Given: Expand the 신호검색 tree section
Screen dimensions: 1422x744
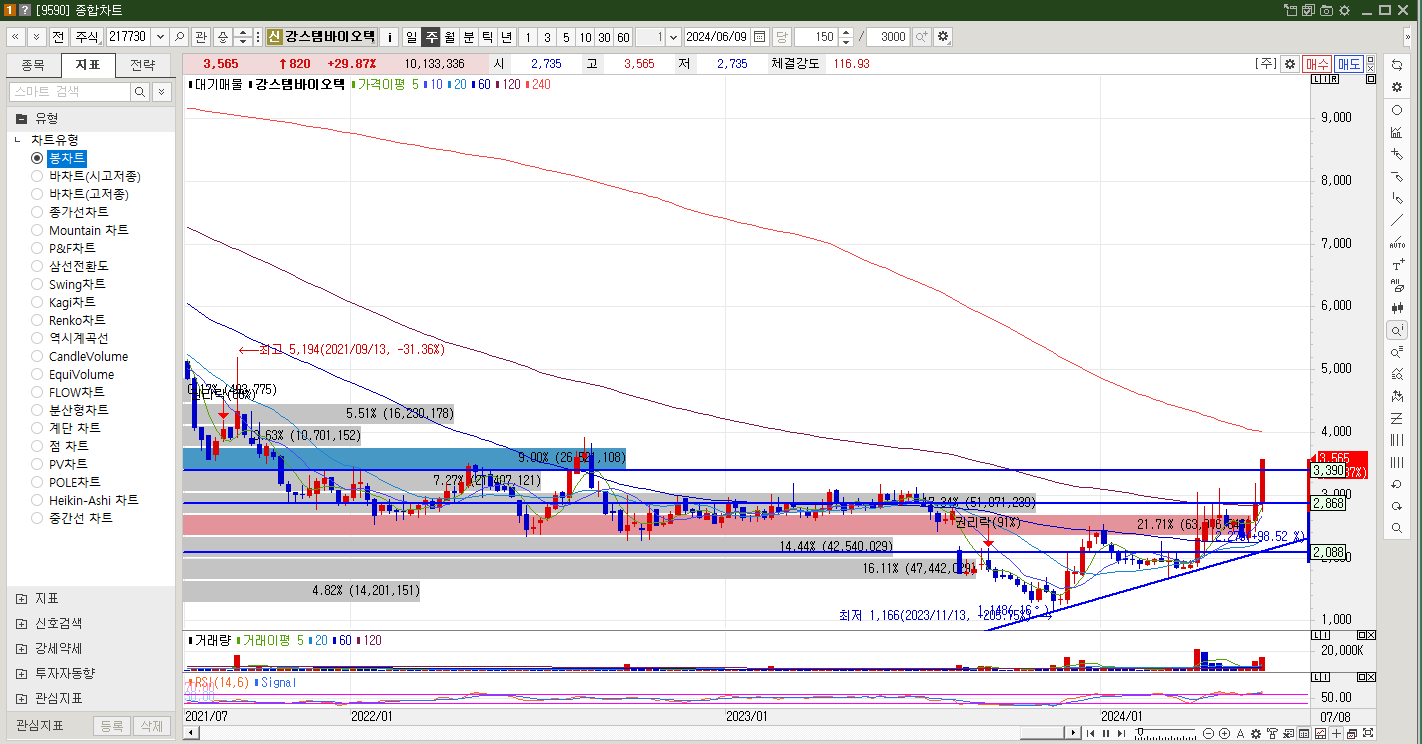Looking at the screenshot, I should (22, 623).
